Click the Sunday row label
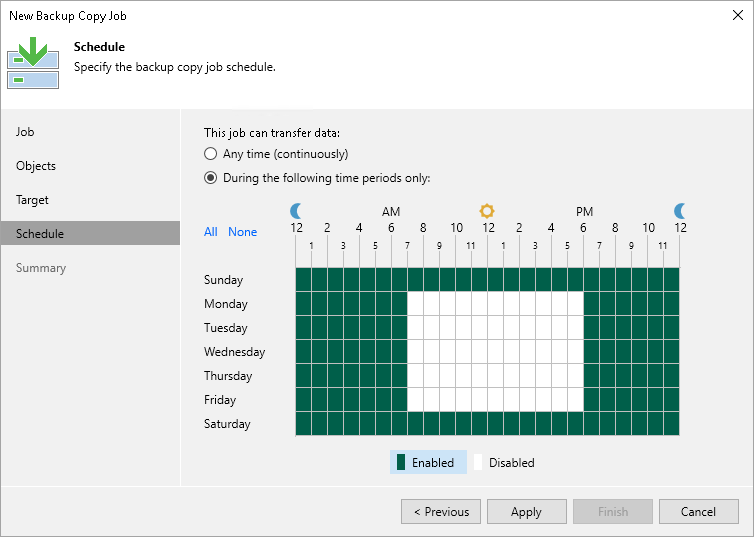Screen dimensions: 754x537 point(224,280)
